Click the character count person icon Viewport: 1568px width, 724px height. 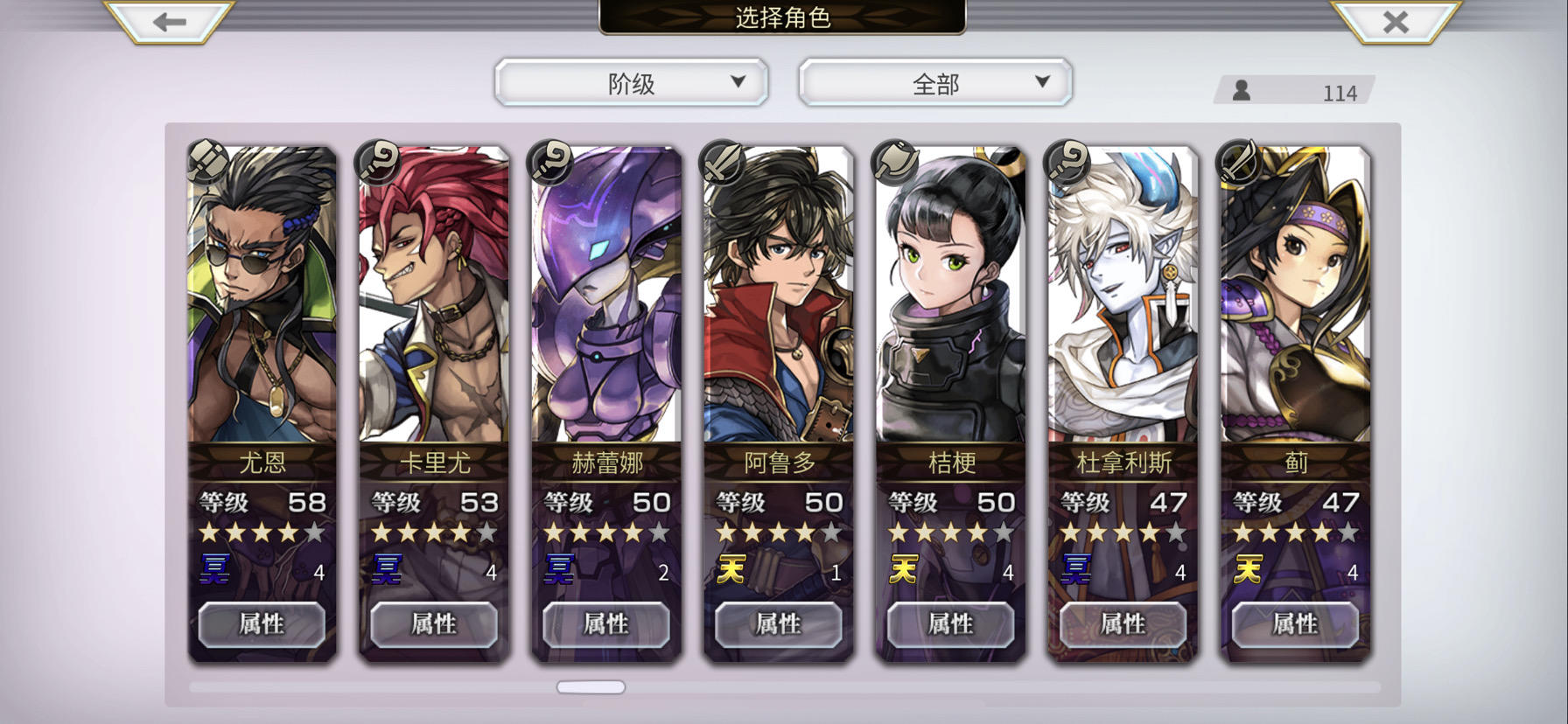coord(1241,90)
